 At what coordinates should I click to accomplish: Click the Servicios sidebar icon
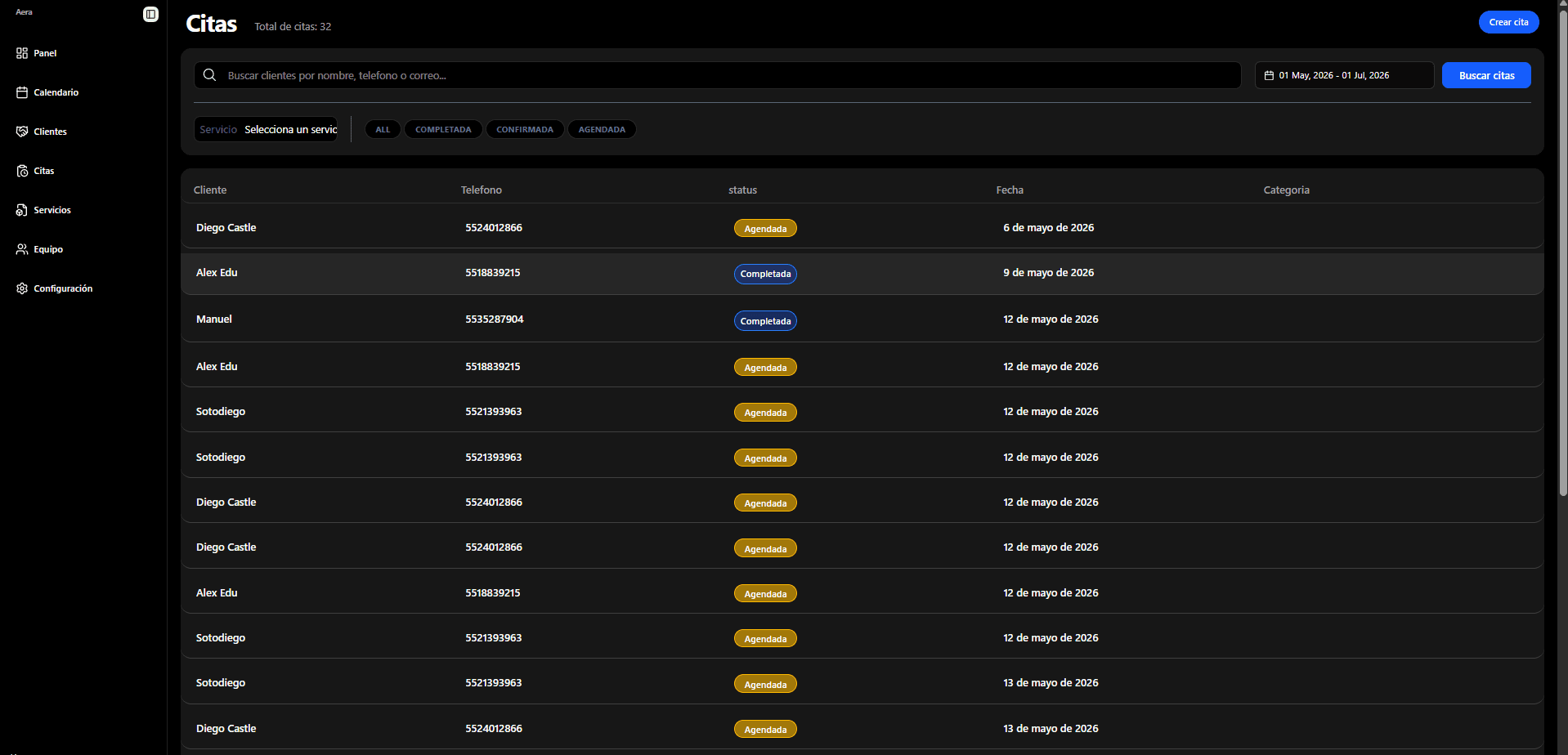click(x=22, y=210)
